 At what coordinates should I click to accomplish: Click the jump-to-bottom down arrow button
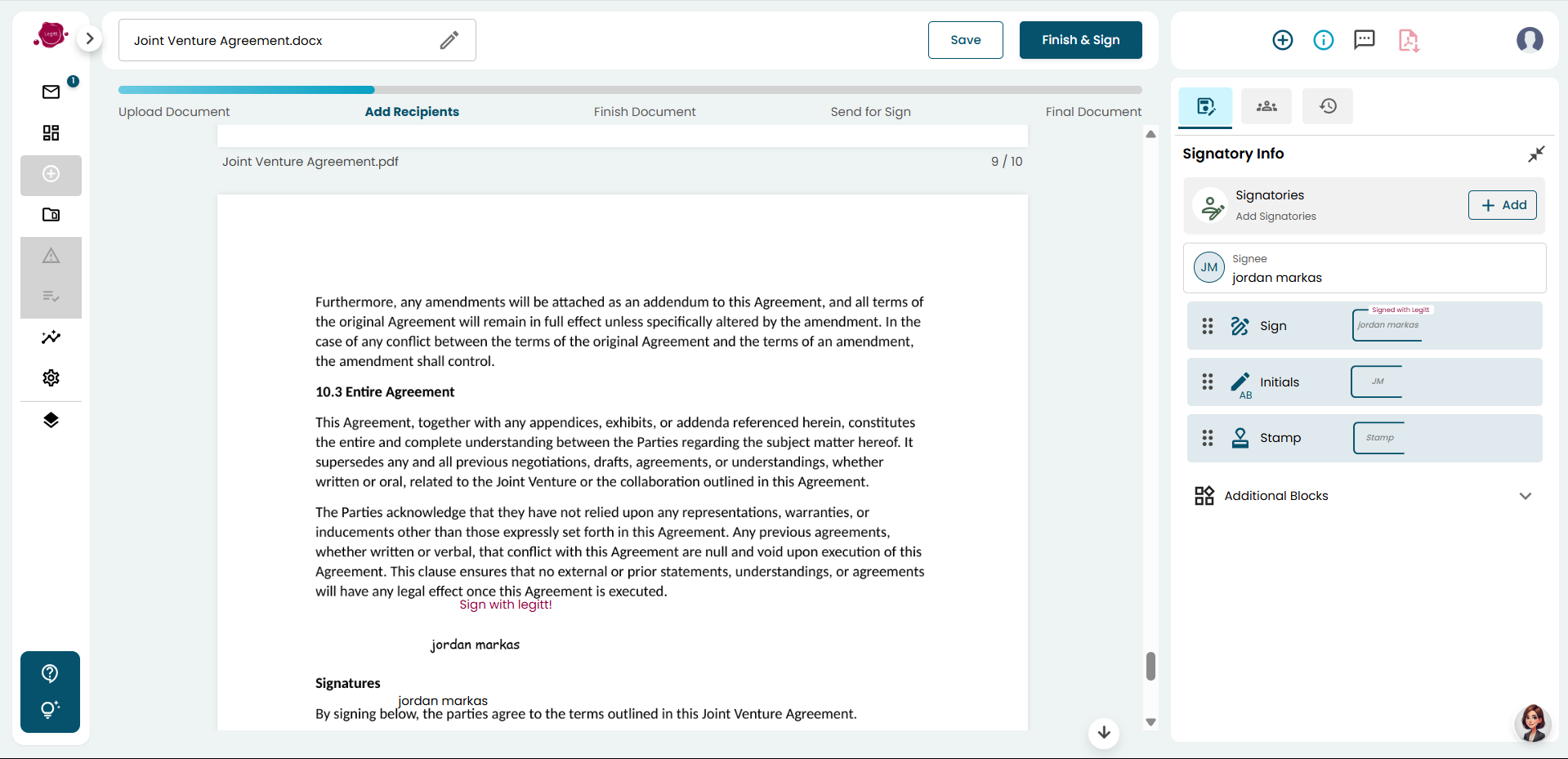[1104, 732]
